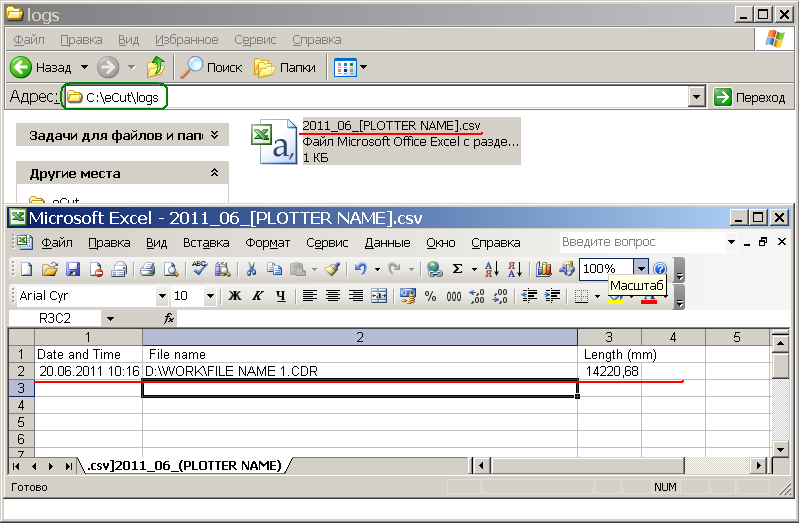The width and height of the screenshot is (799, 523).
Task: Open font name Arial Cyr dropdown
Action: point(162,296)
